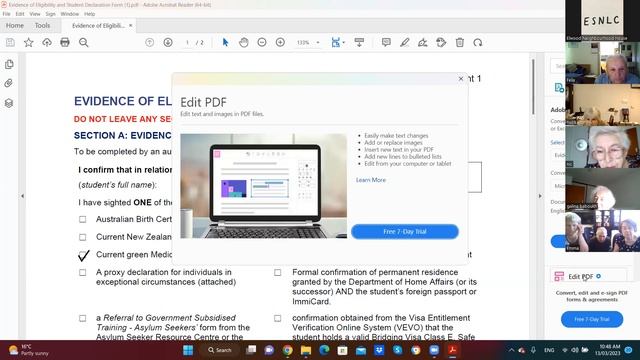Toggle scrolling mode tool
This screenshot has width=640, height=360.
(x=359, y=42)
